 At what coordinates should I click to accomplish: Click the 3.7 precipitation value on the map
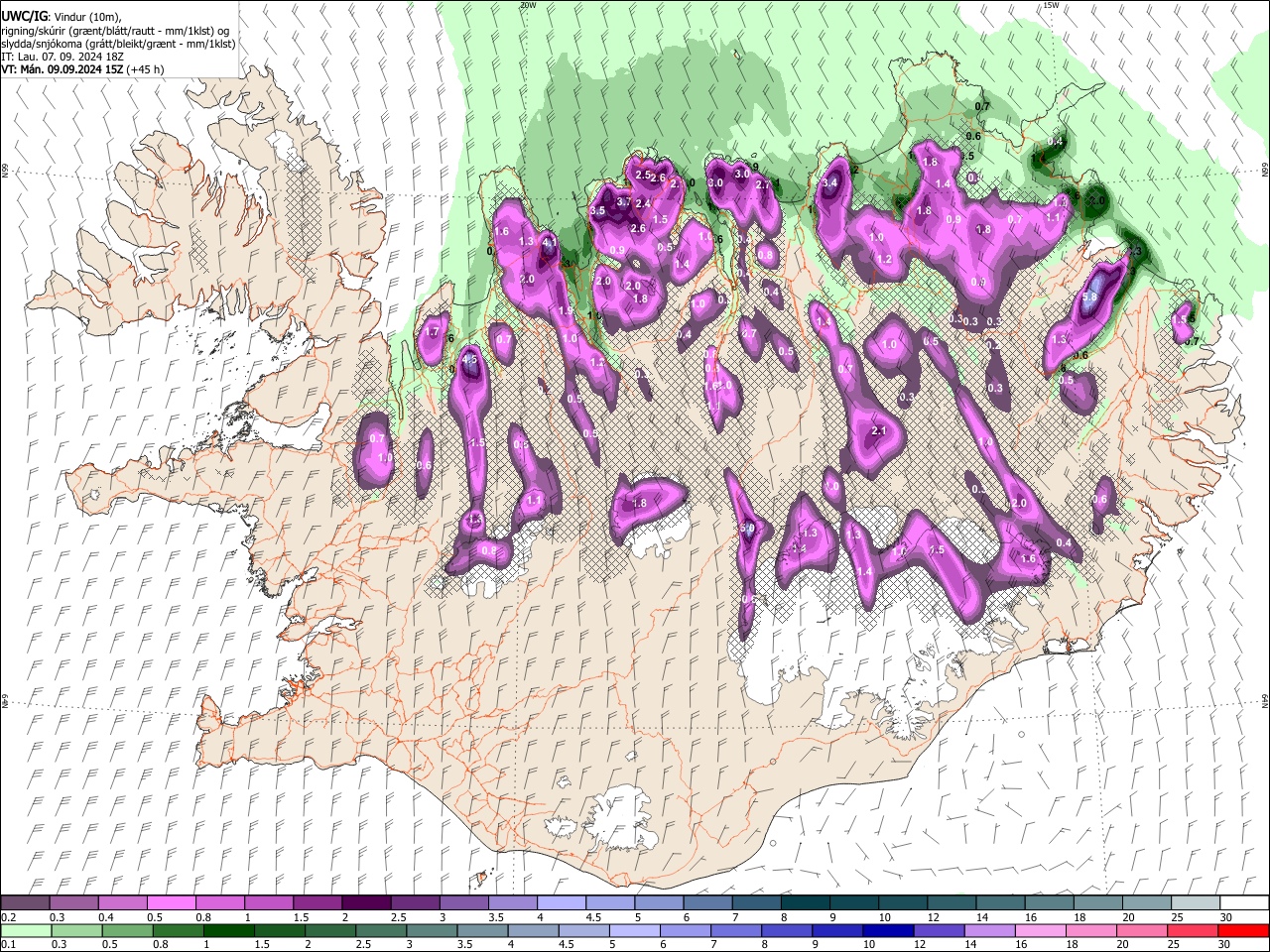point(624,201)
